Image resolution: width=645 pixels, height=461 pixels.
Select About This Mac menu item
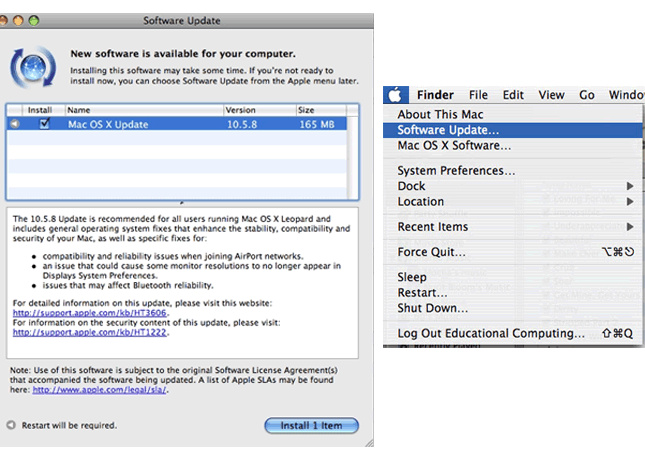pos(513,114)
